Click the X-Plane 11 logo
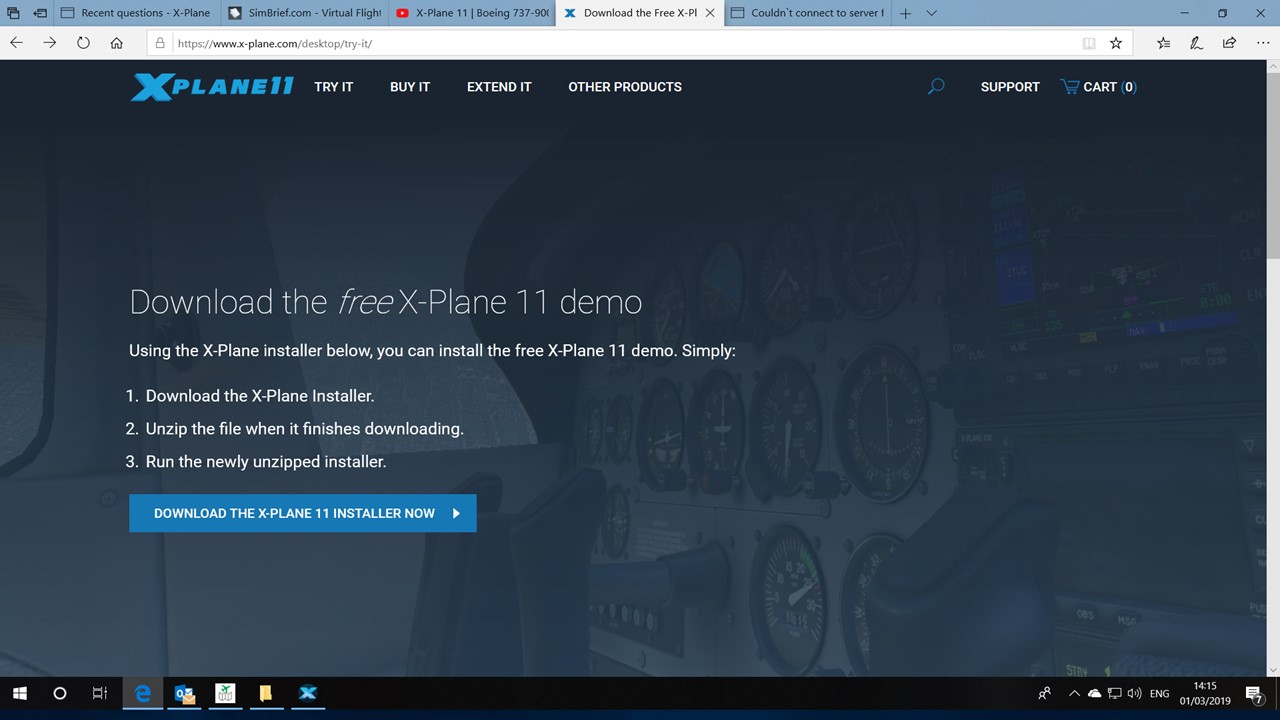This screenshot has height=720, width=1280. (x=212, y=87)
